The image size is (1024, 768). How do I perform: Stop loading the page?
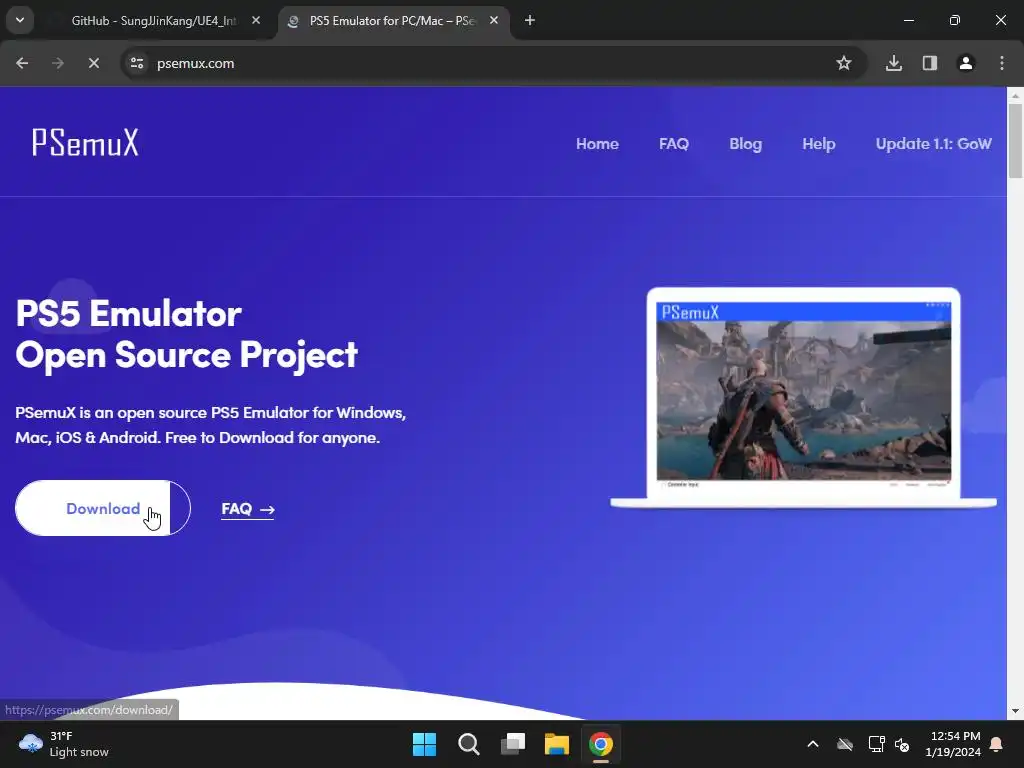[x=94, y=63]
